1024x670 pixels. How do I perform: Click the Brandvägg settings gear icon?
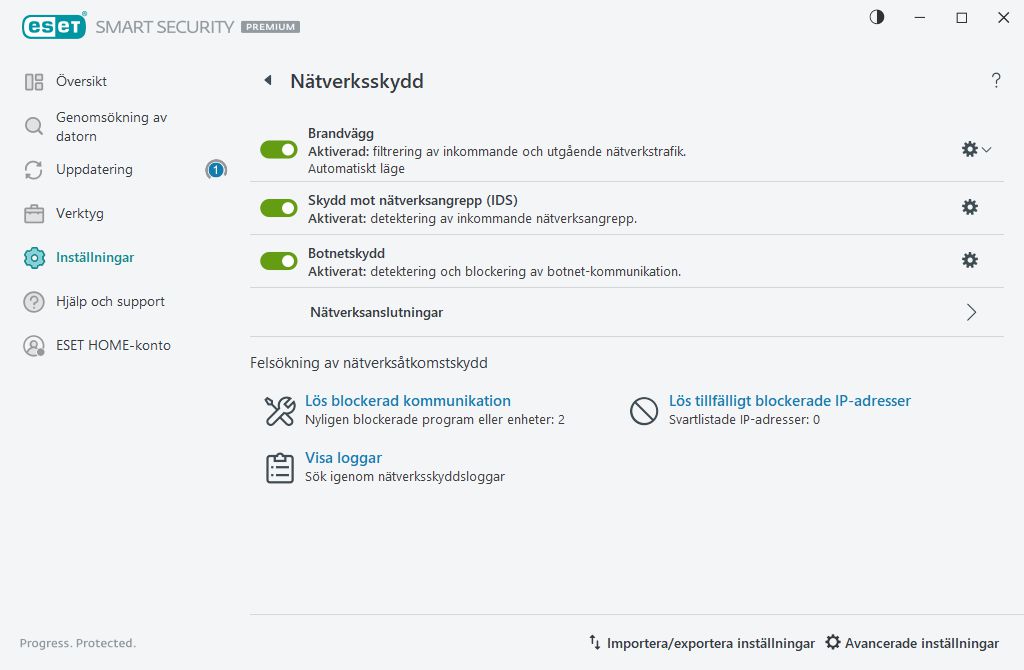pos(969,149)
